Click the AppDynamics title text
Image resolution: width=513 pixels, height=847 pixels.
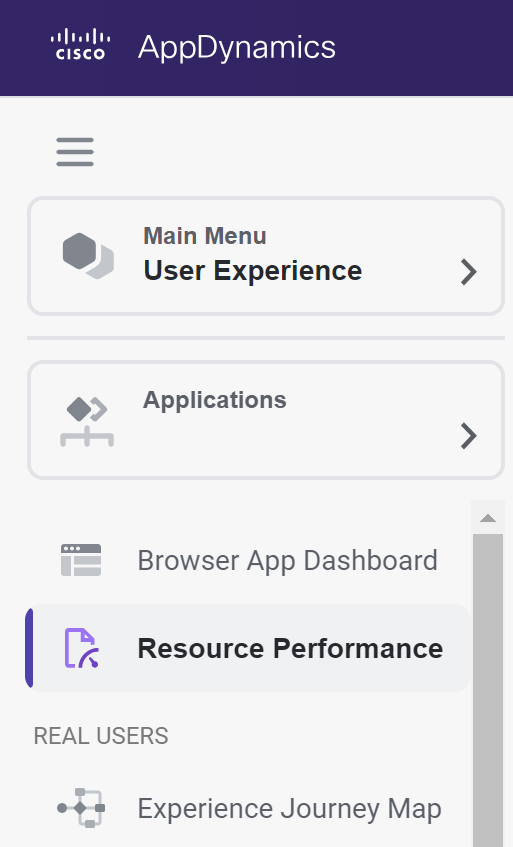[237, 47]
